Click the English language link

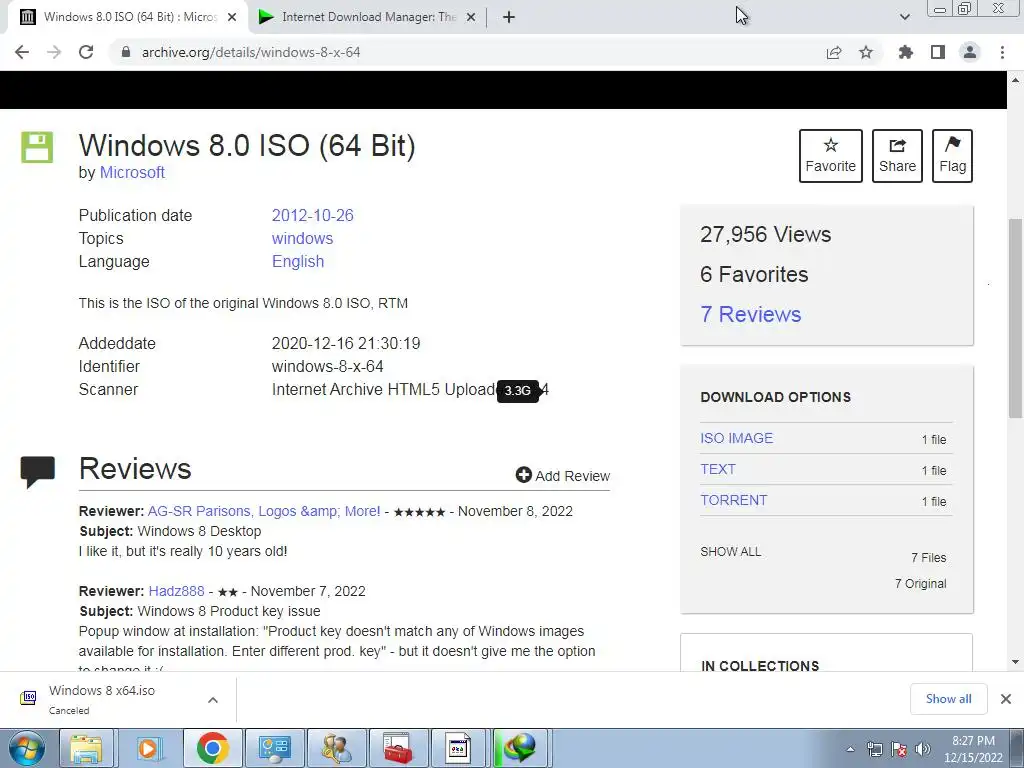click(298, 261)
